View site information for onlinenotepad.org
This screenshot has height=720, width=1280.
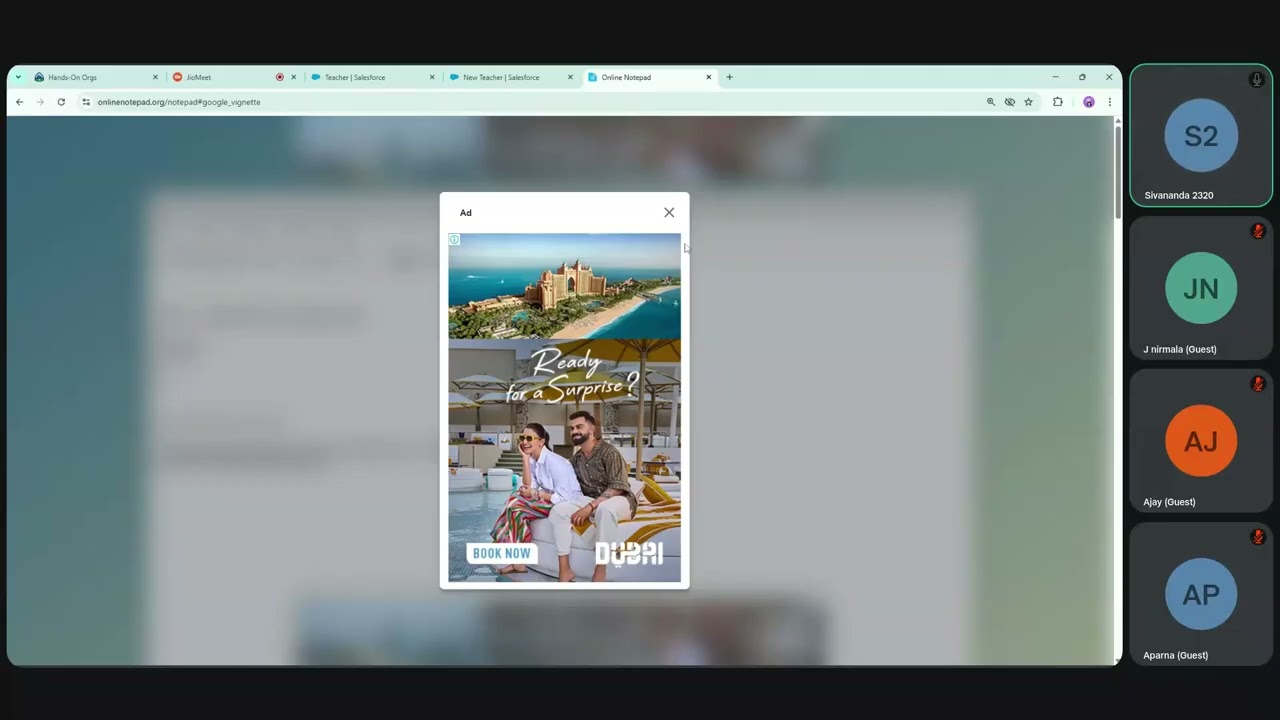coord(86,102)
